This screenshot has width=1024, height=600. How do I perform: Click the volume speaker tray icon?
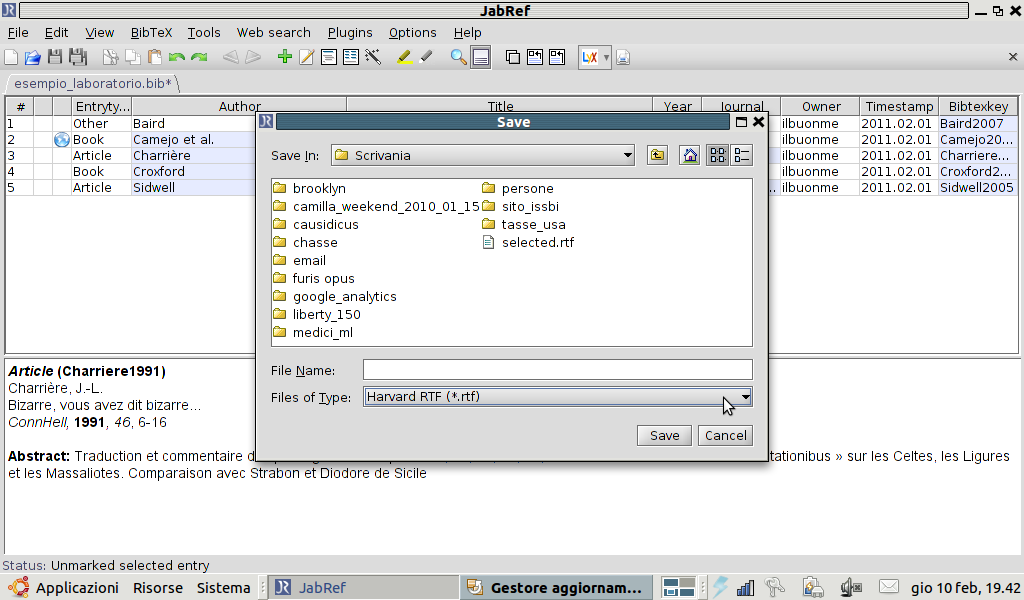coord(851,588)
